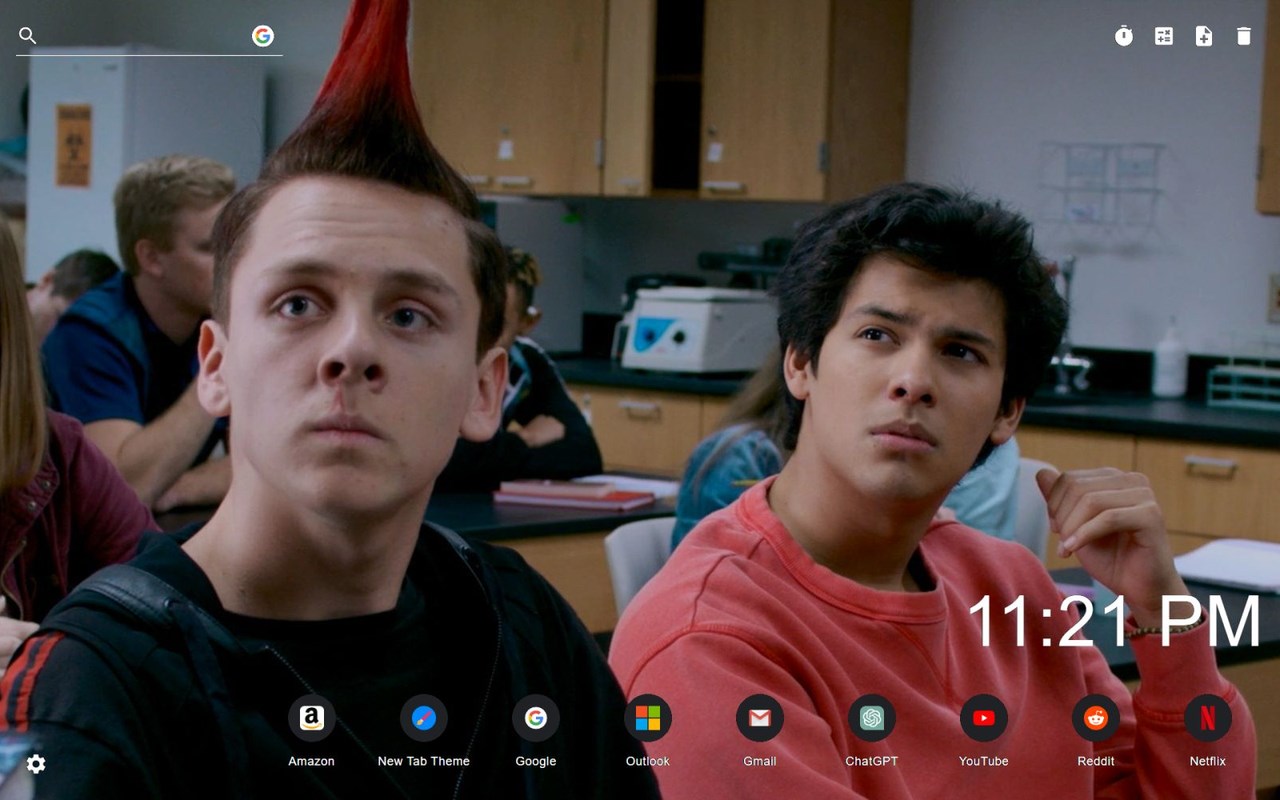Click the ChatGPT label text
Viewport: 1280px width, 800px height.
[x=871, y=761]
